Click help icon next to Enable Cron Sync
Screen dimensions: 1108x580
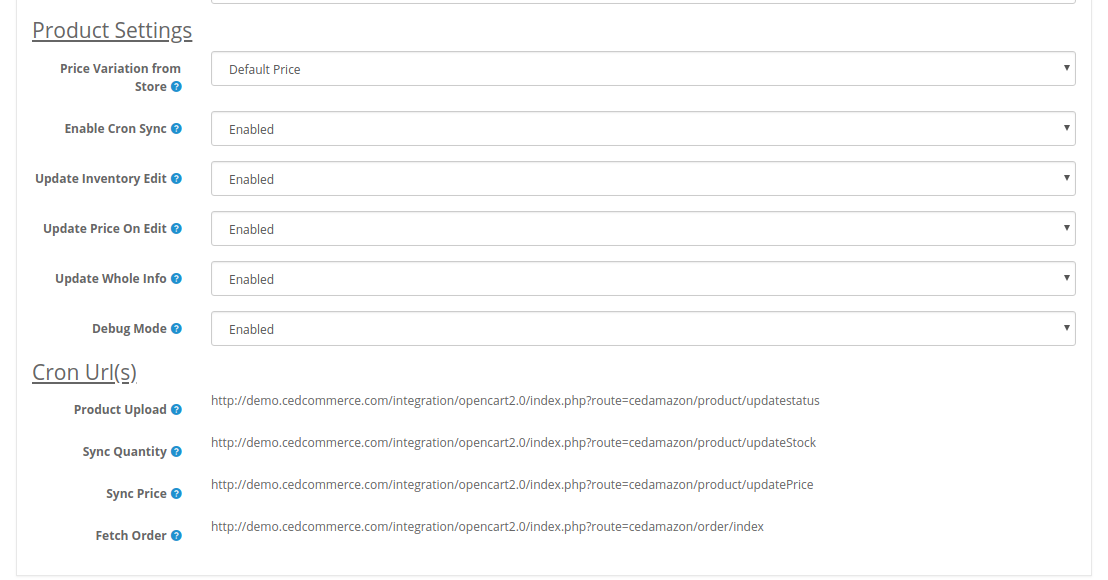pyautogui.click(x=176, y=129)
